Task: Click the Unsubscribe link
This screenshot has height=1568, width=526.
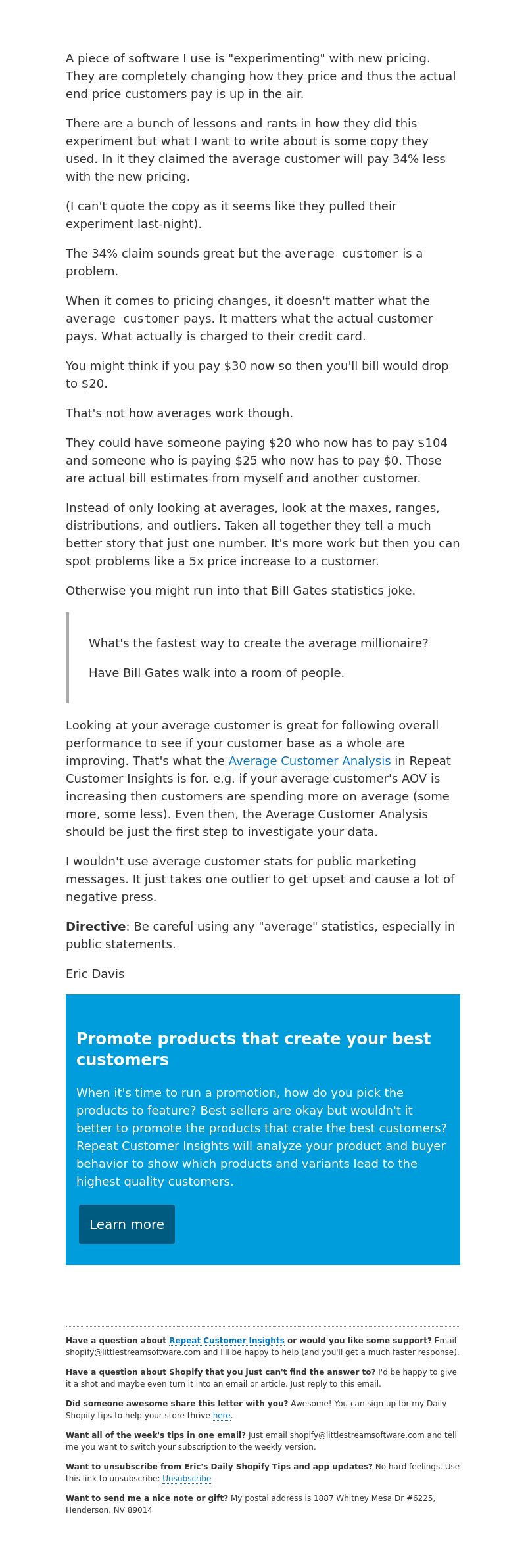Action: click(187, 1478)
